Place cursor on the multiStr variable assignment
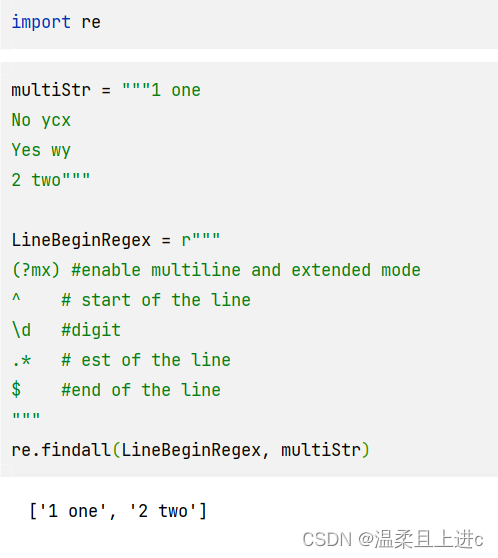This screenshot has height=558, width=498. point(106,90)
